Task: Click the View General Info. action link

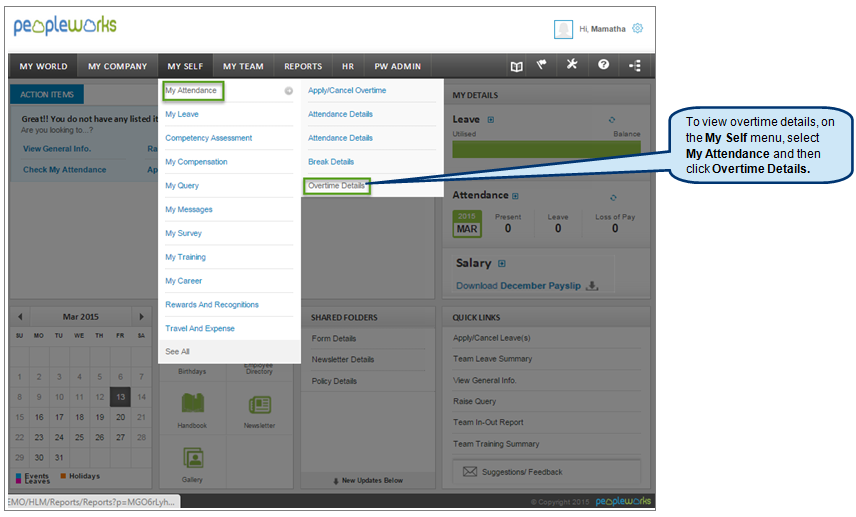Action: (57, 148)
